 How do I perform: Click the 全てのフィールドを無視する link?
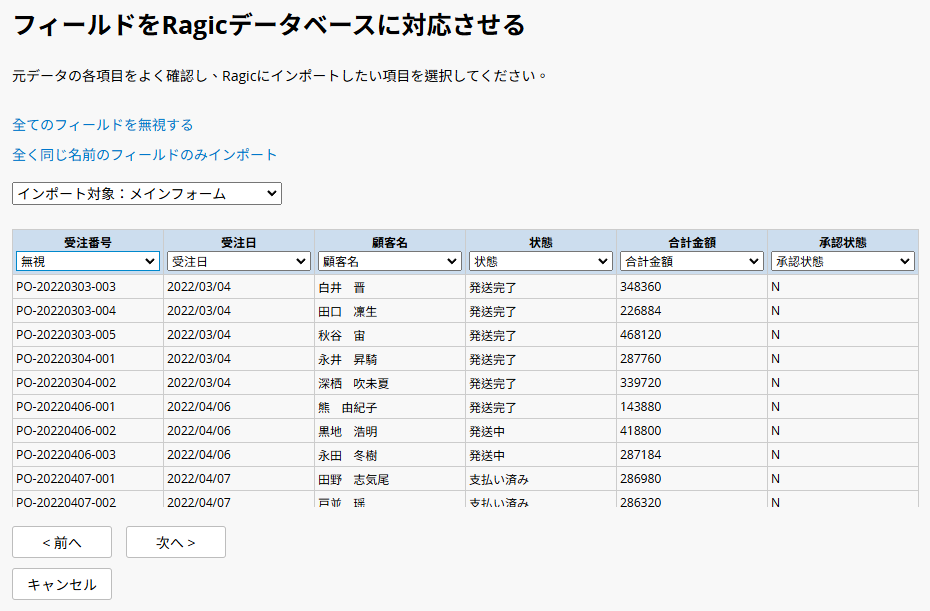(103, 125)
